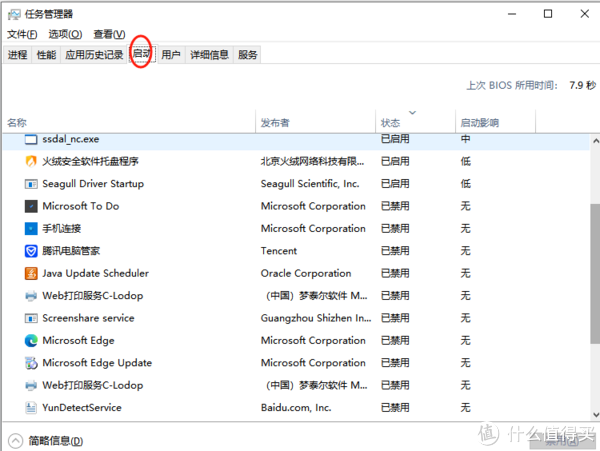This screenshot has width=600, height=451.
Task: Click the 火绒安全软件托盘程序 shield icon
Action: (x=31, y=161)
